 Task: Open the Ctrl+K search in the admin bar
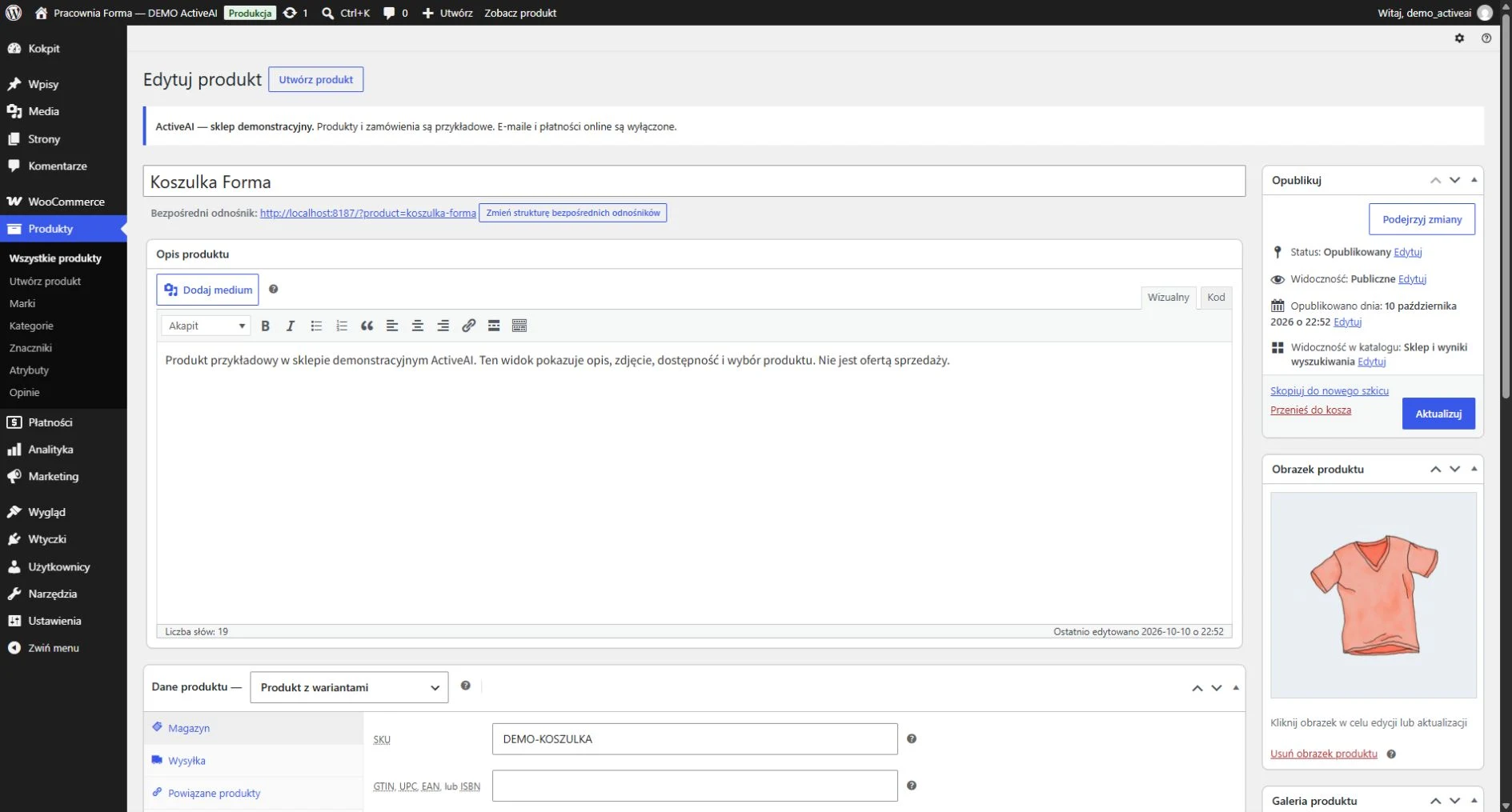346,13
